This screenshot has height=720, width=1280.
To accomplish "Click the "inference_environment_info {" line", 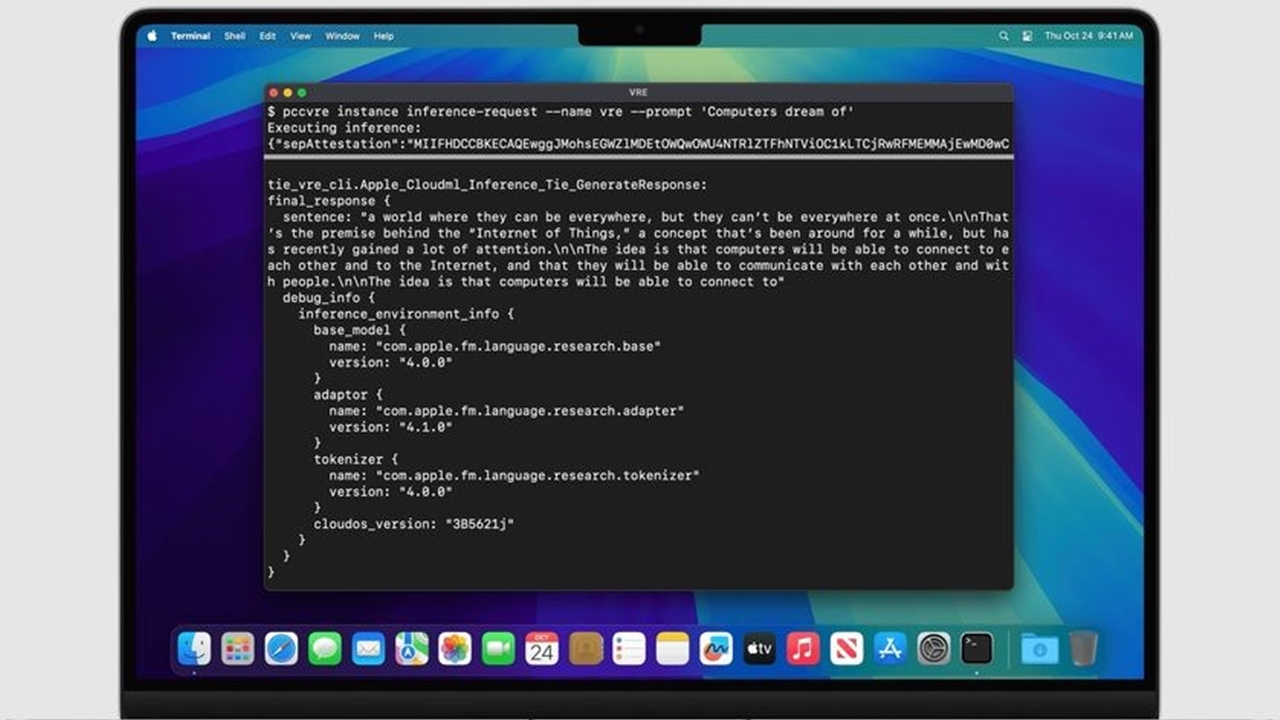I will (406, 314).
